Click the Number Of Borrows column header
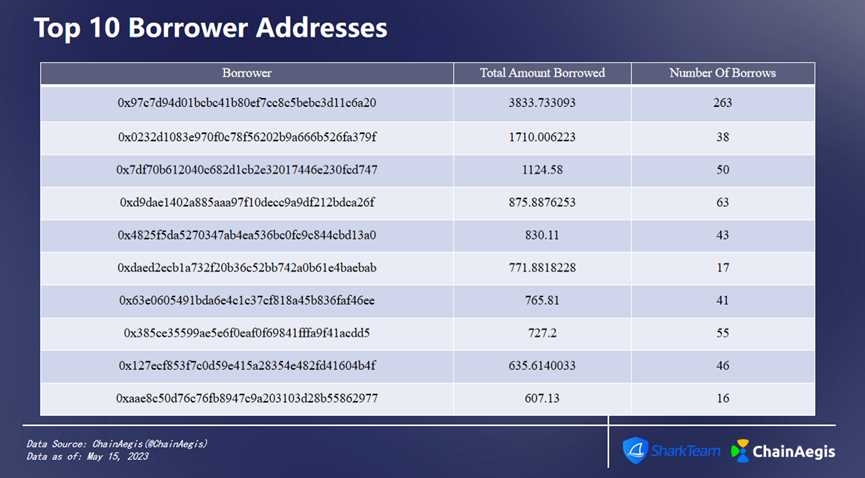 pos(723,73)
